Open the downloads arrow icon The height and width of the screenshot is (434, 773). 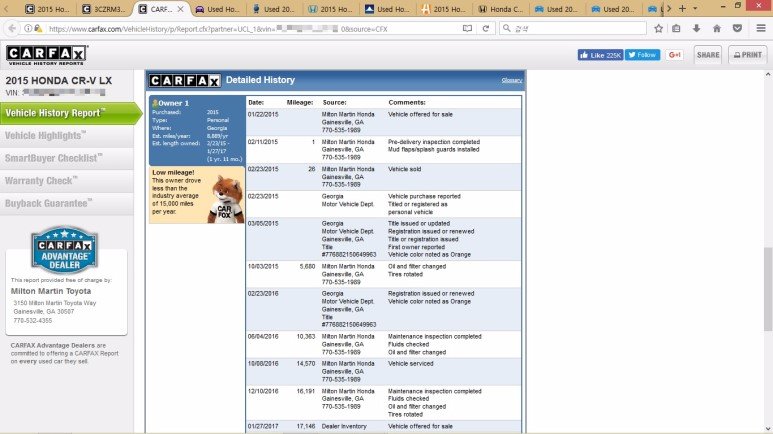click(696, 29)
